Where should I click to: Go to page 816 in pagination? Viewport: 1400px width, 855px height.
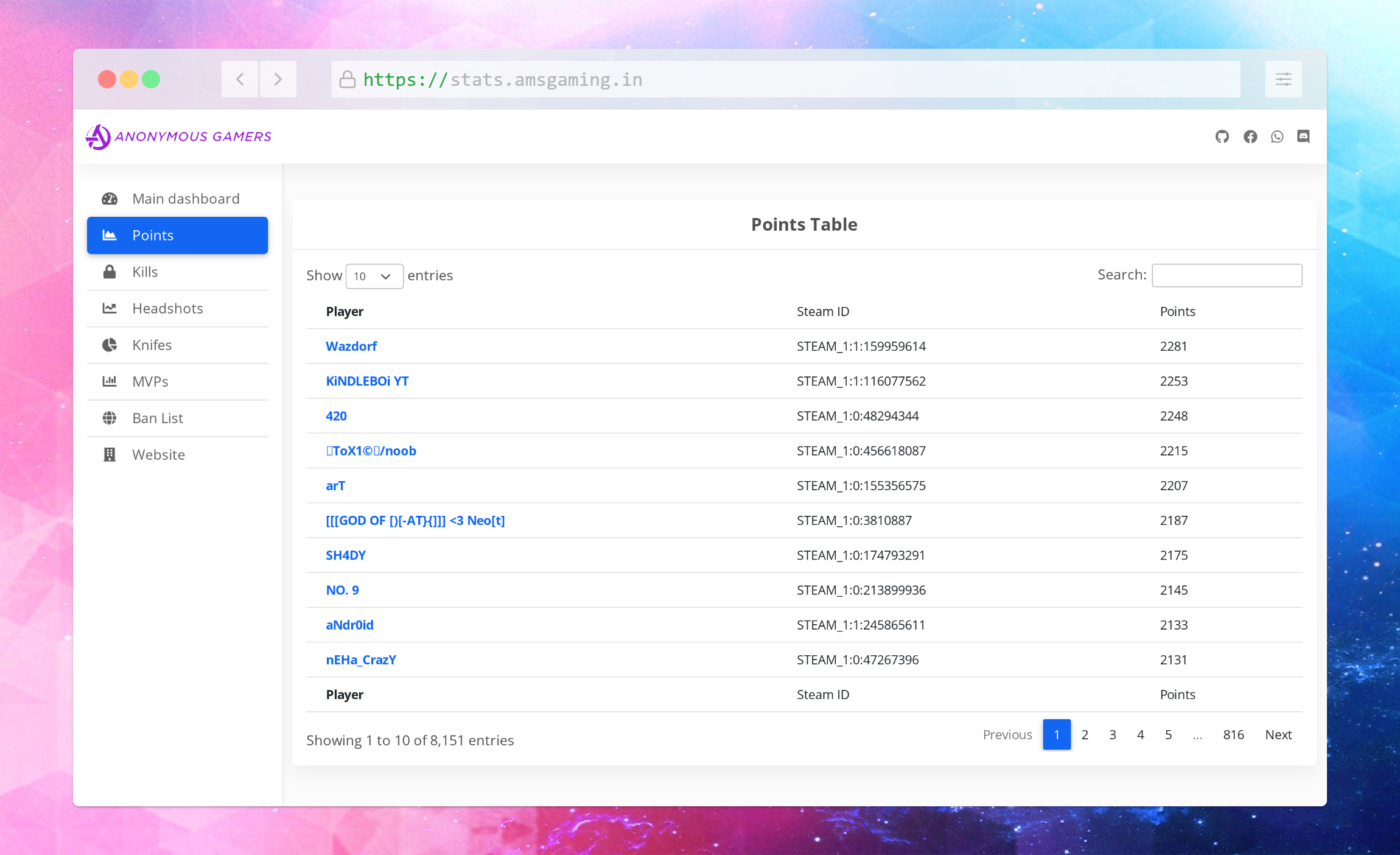[1233, 734]
